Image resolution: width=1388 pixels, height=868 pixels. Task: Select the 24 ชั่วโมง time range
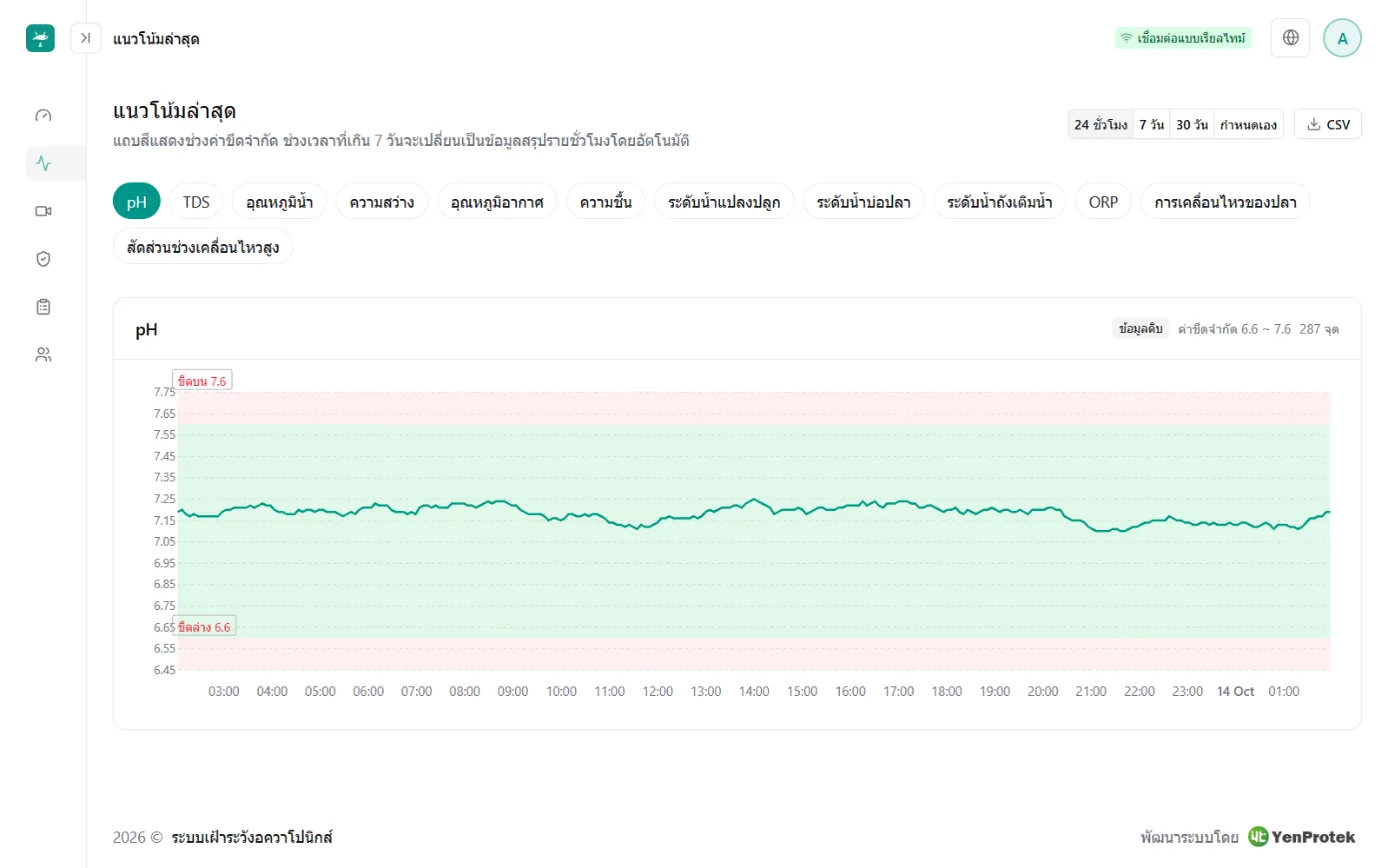coord(1101,125)
